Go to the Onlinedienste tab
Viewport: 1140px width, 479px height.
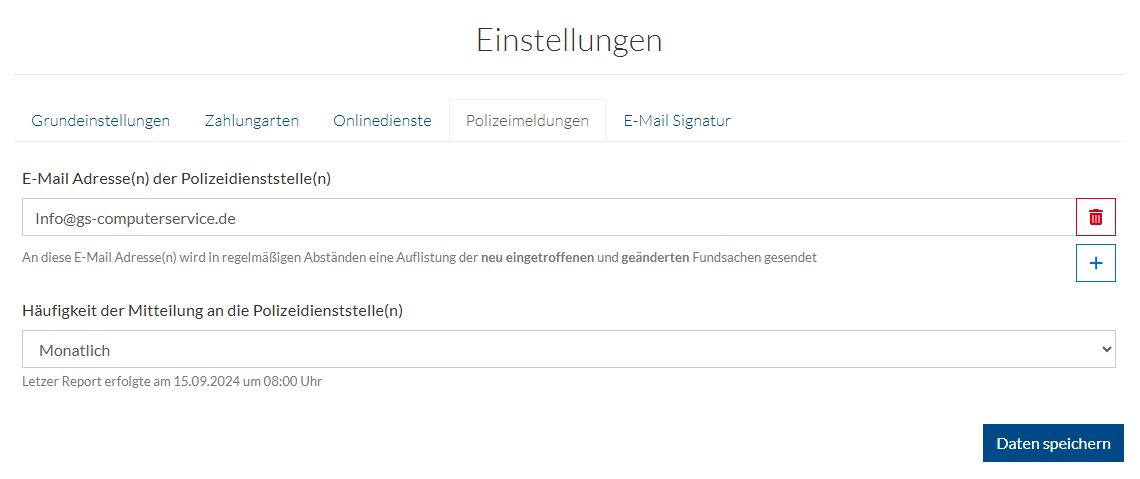tap(382, 121)
